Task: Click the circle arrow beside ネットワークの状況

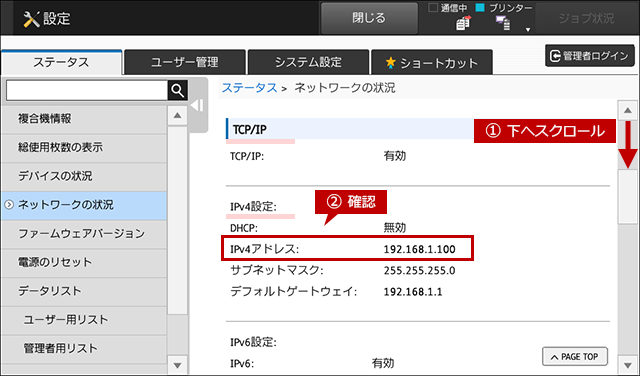Action: click(9, 205)
